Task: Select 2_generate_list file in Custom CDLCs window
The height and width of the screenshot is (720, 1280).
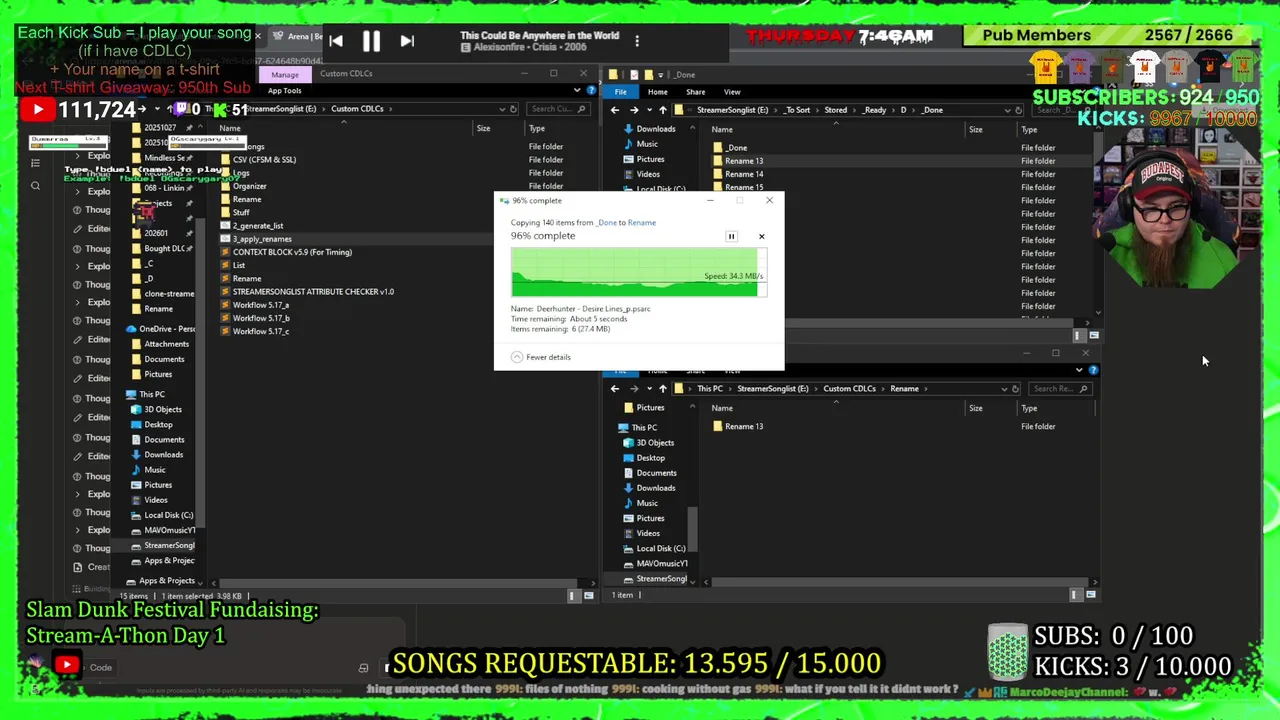Action: (258, 226)
